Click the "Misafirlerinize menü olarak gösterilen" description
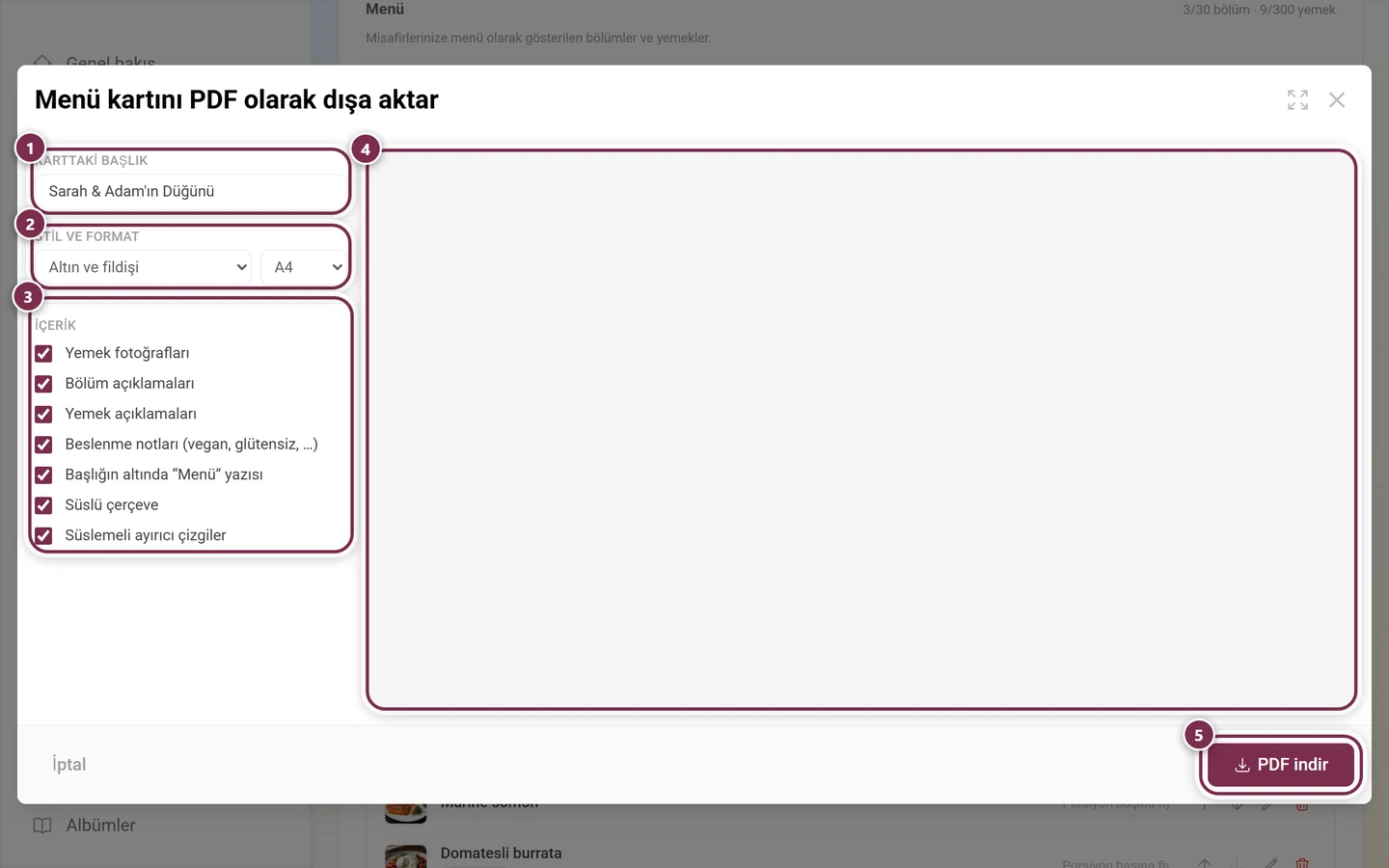Image resolution: width=1389 pixels, height=868 pixels. [538, 39]
